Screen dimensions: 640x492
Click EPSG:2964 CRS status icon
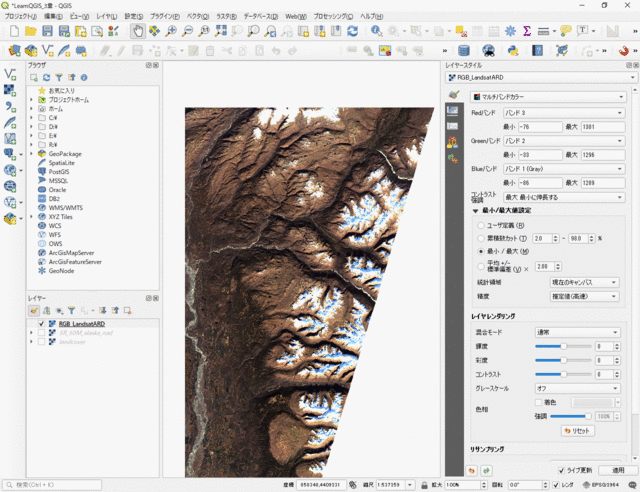tap(601, 485)
